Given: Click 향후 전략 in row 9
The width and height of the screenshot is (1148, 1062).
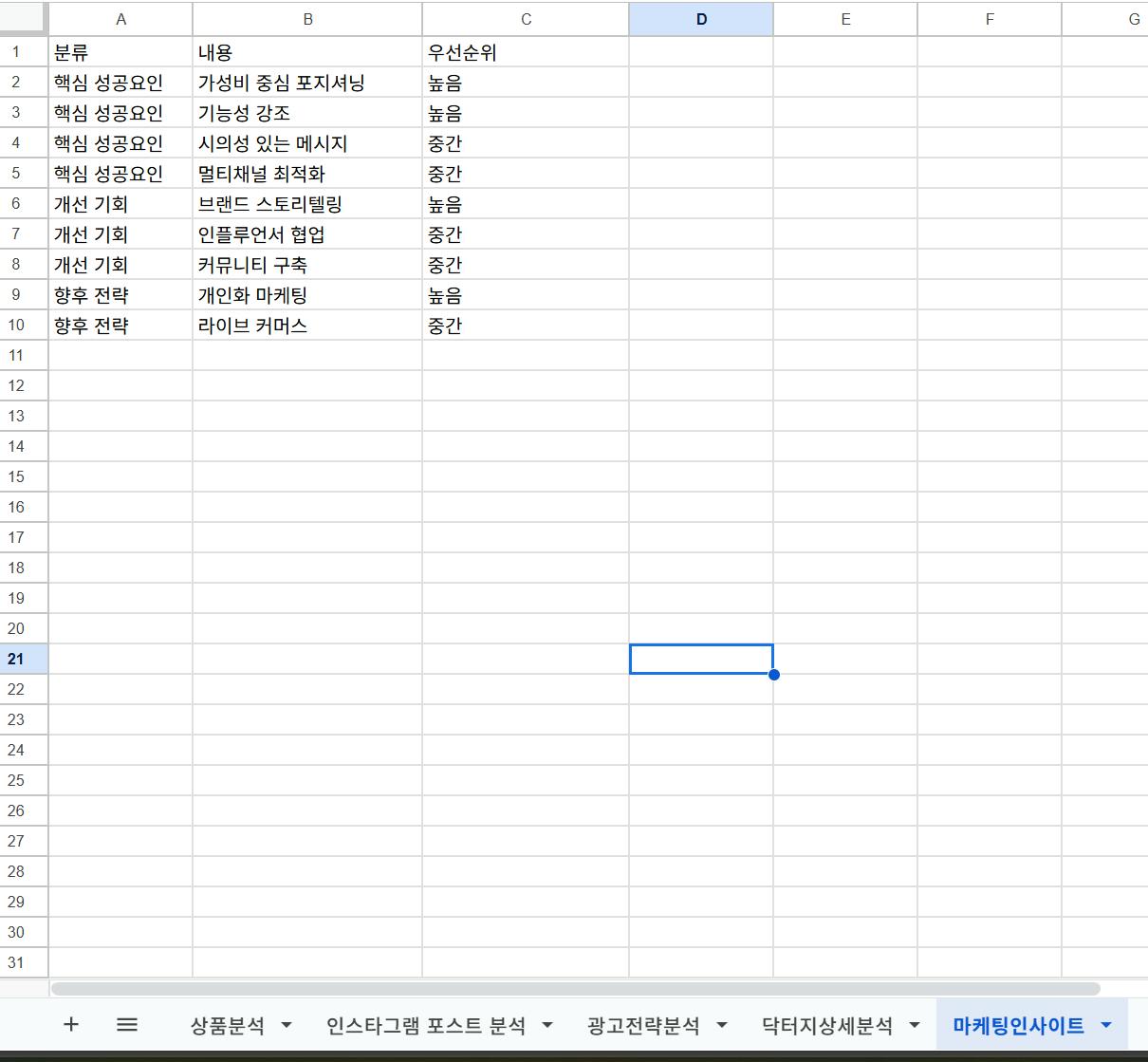Looking at the screenshot, I should point(120,295).
